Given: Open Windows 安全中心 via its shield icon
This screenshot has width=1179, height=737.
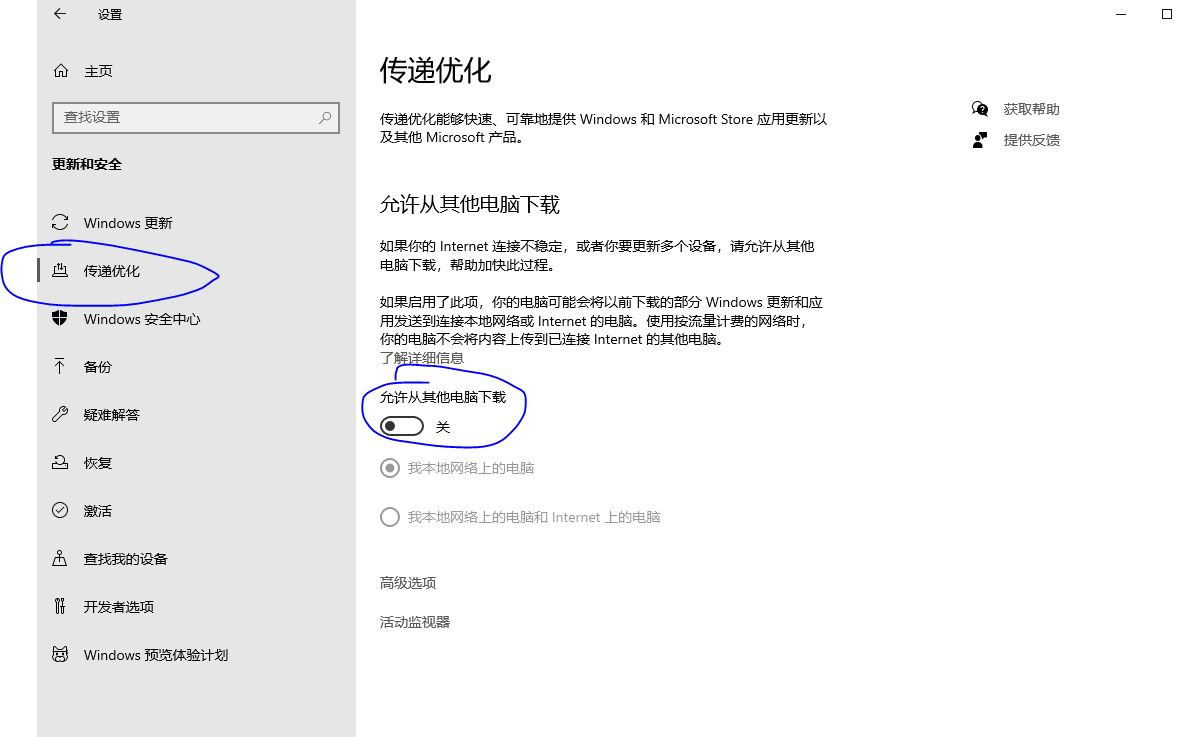Looking at the screenshot, I should point(61,319).
